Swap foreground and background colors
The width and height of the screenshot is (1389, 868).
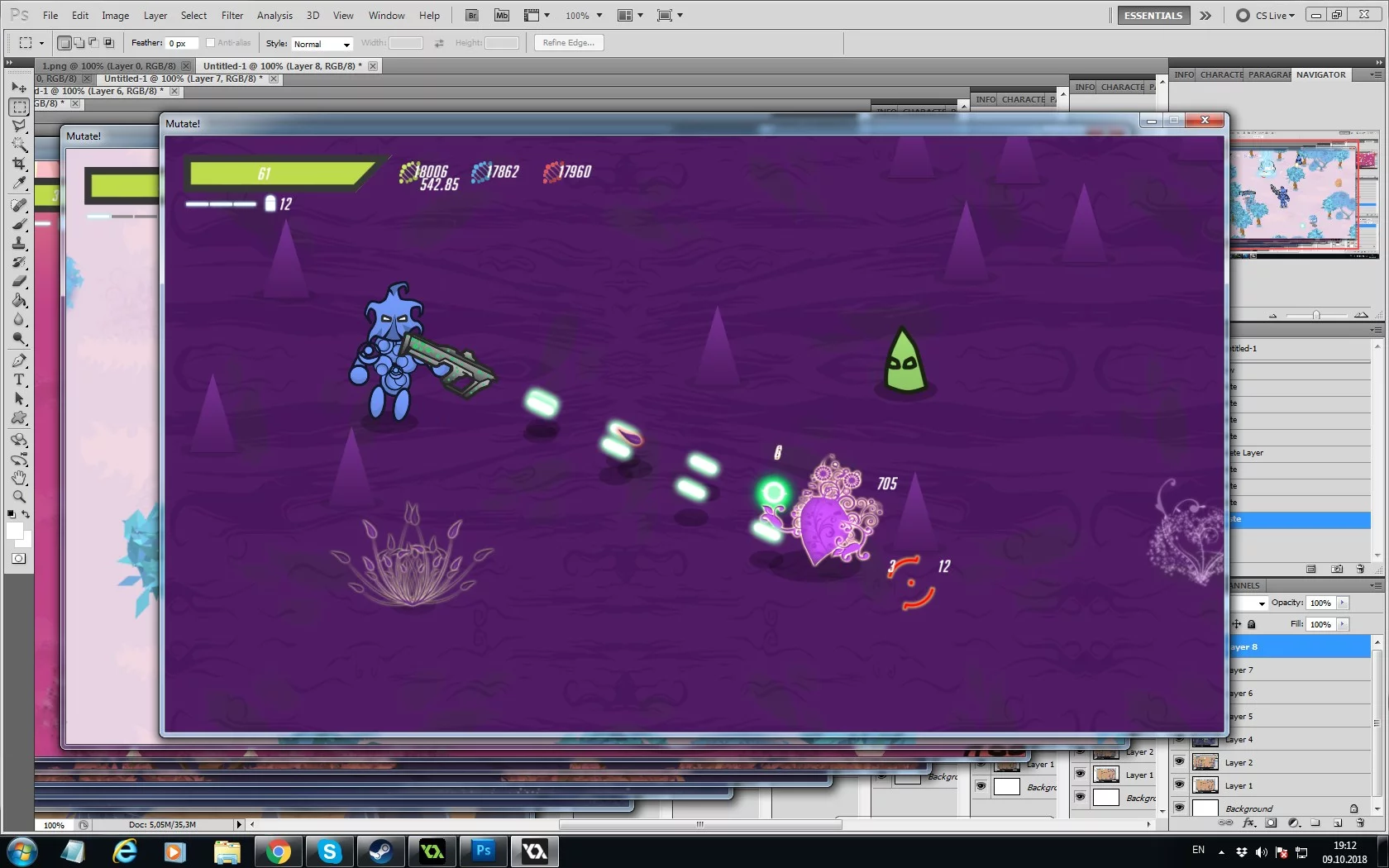click(26, 514)
